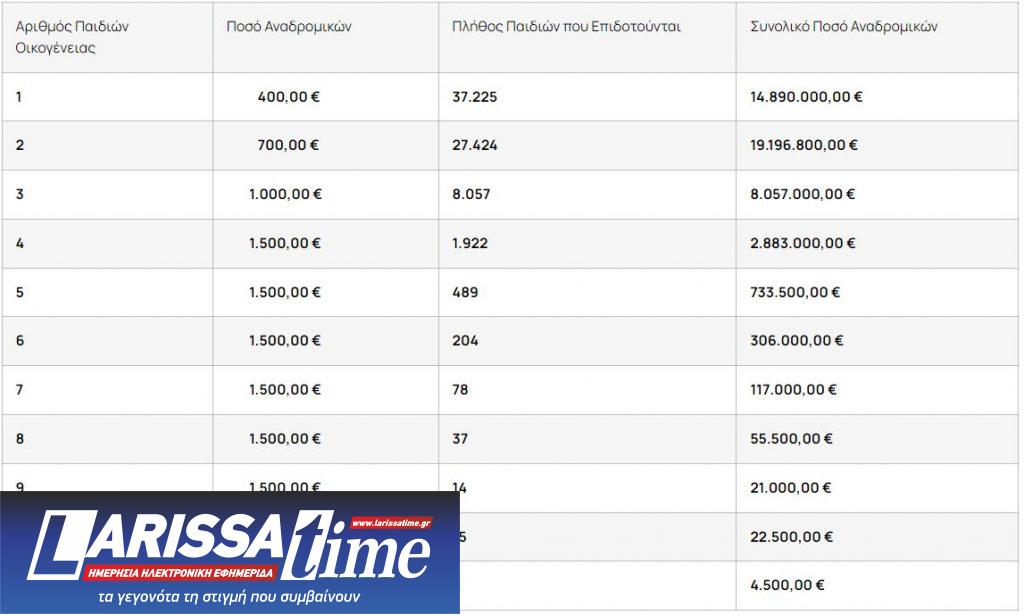Click the 1.000,00 € amount cell
The width and height of the screenshot is (1024, 615).
coord(285,195)
